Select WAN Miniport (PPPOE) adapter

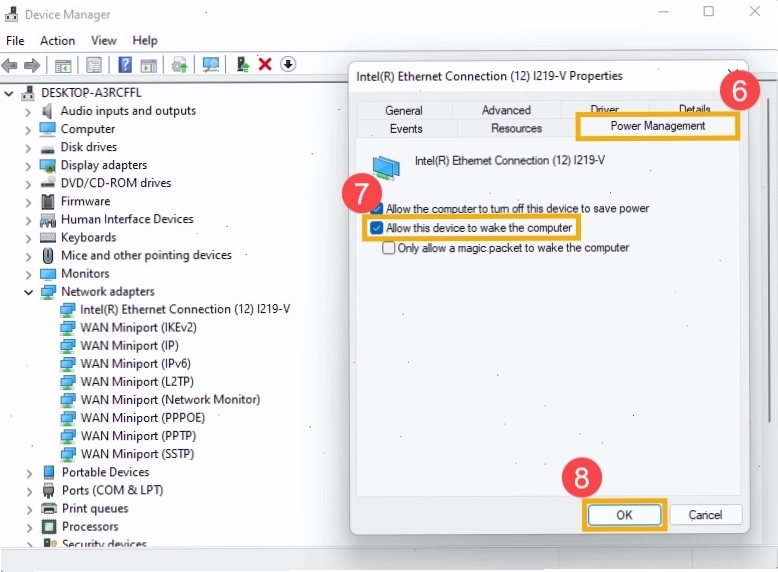click(x=143, y=418)
